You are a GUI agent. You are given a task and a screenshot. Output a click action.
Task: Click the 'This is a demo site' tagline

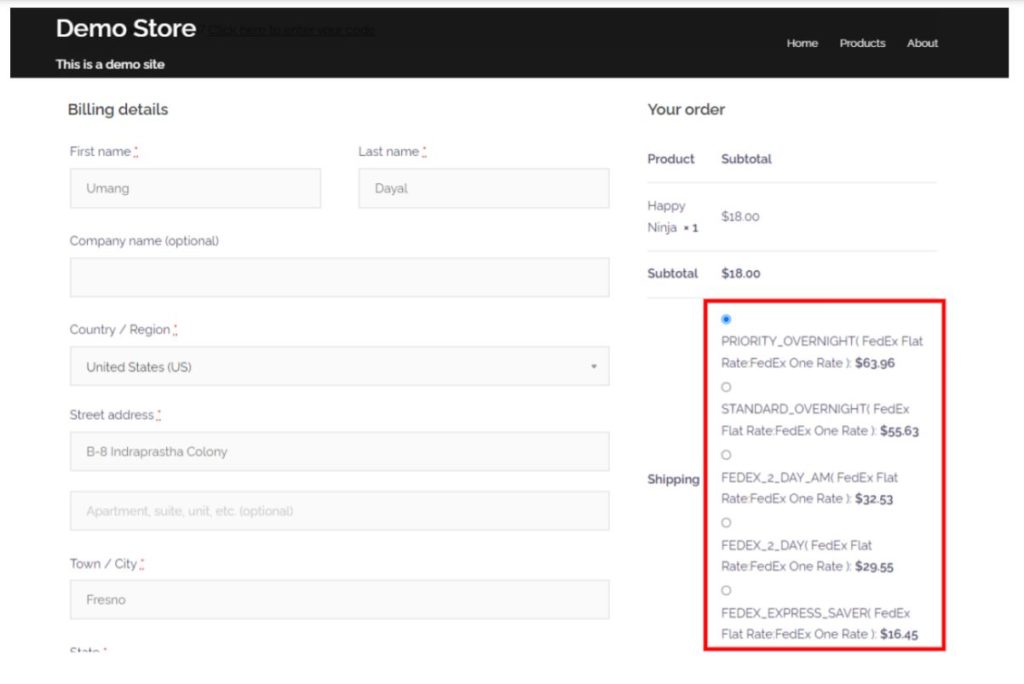[x=110, y=64]
